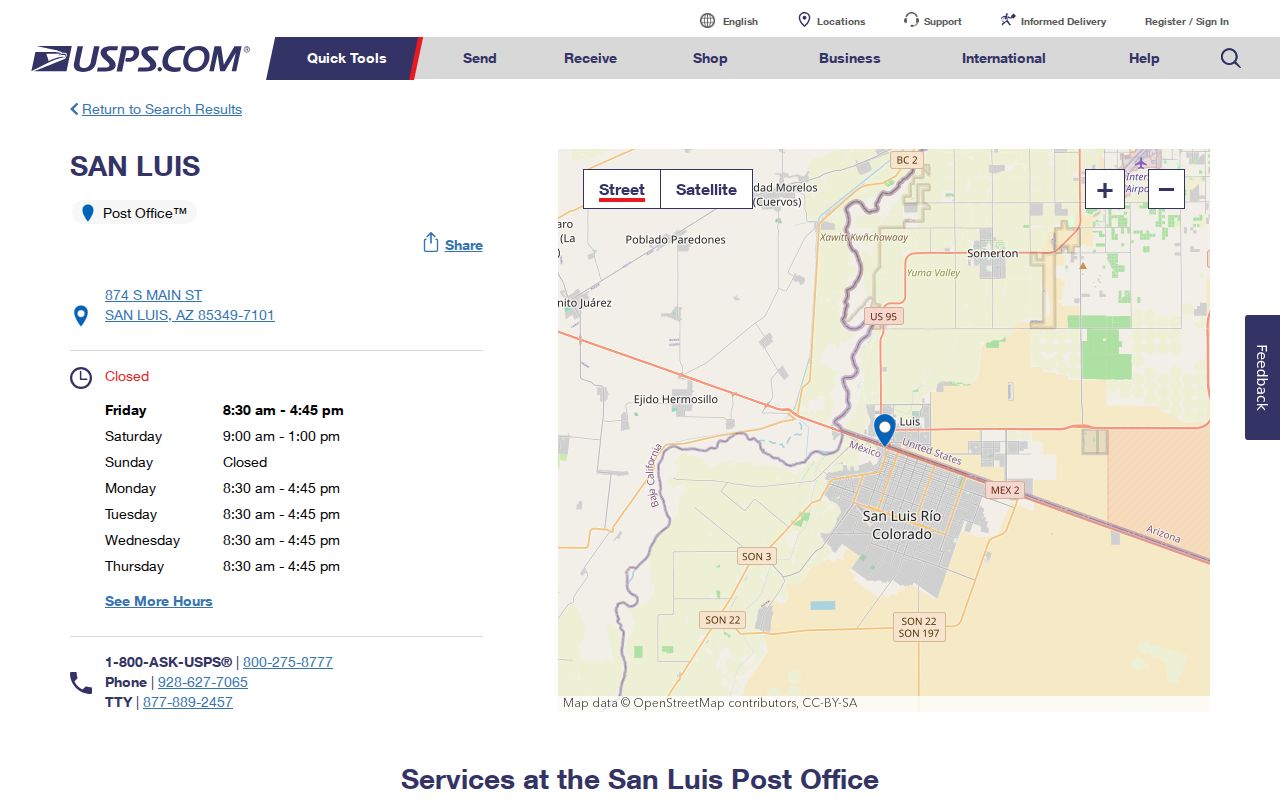Viewport: 1280px width, 800px height.
Task: Open the Receive menu
Action: [x=590, y=58]
